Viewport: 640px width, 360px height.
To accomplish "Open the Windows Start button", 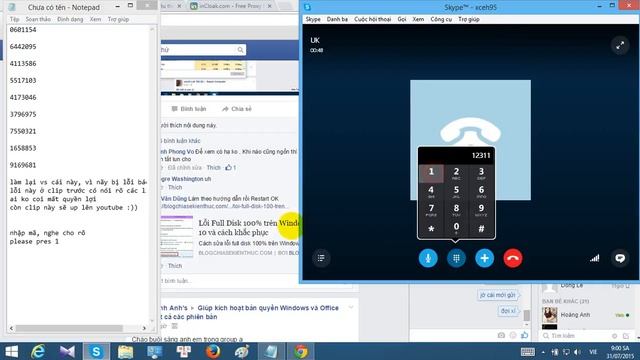I will tap(11, 351).
